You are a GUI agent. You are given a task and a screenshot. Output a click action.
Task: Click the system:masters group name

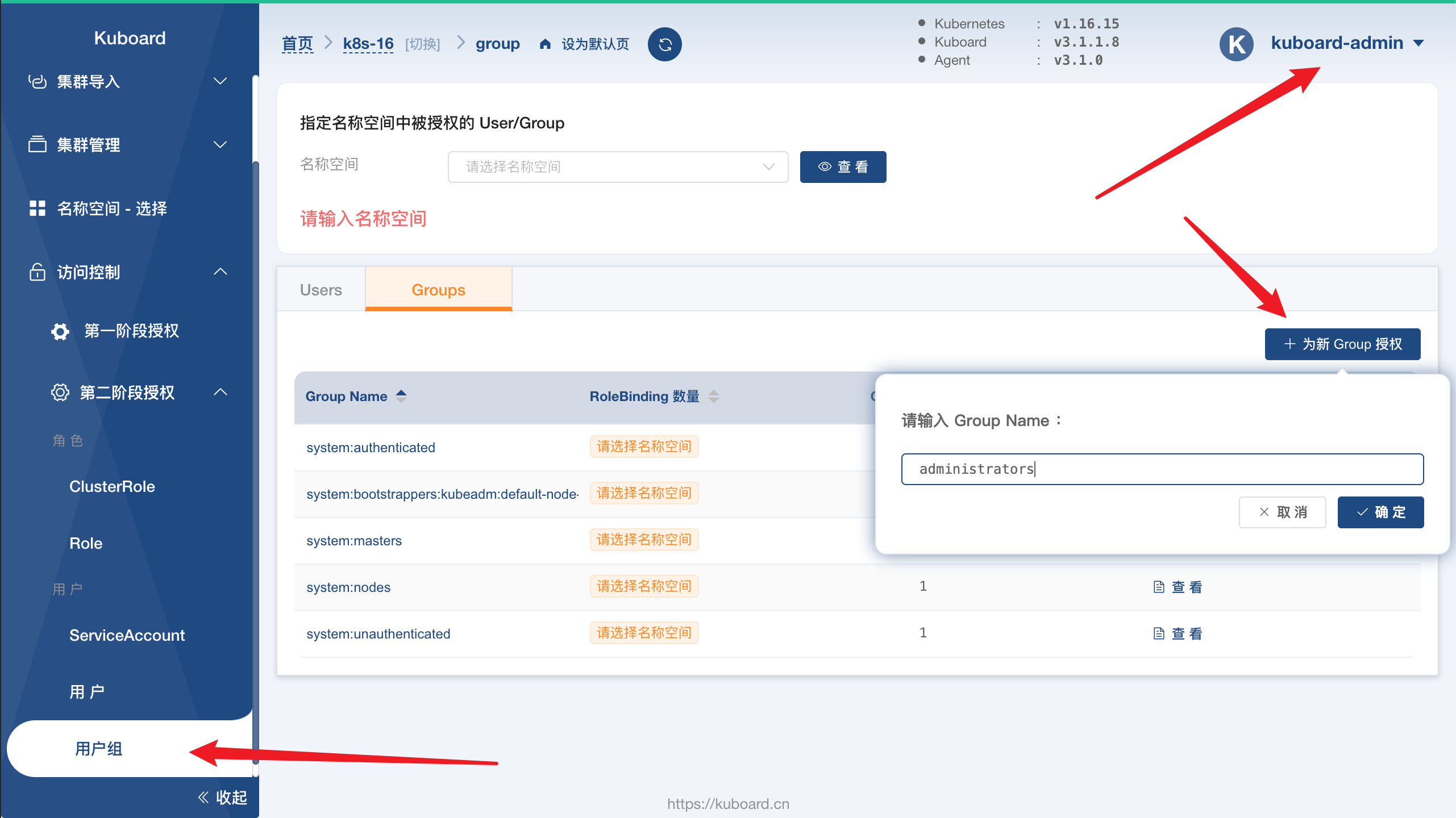pyautogui.click(x=354, y=541)
